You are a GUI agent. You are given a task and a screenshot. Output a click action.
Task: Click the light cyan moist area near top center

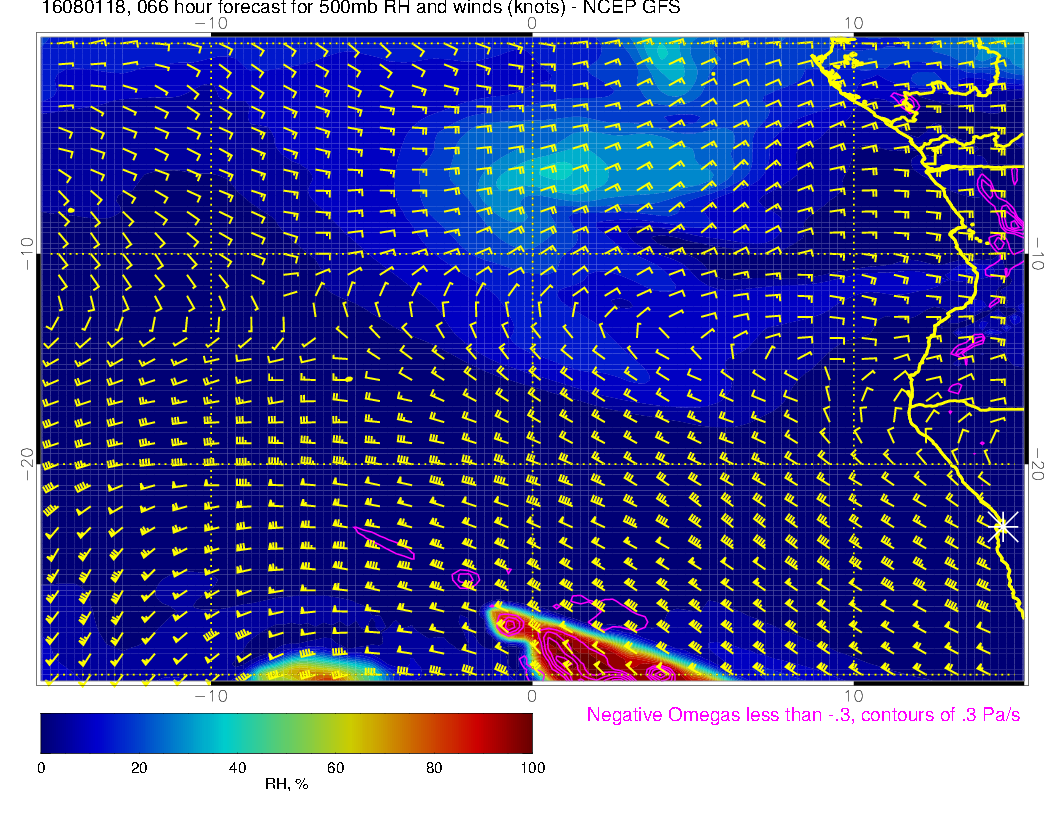(x=570, y=165)
